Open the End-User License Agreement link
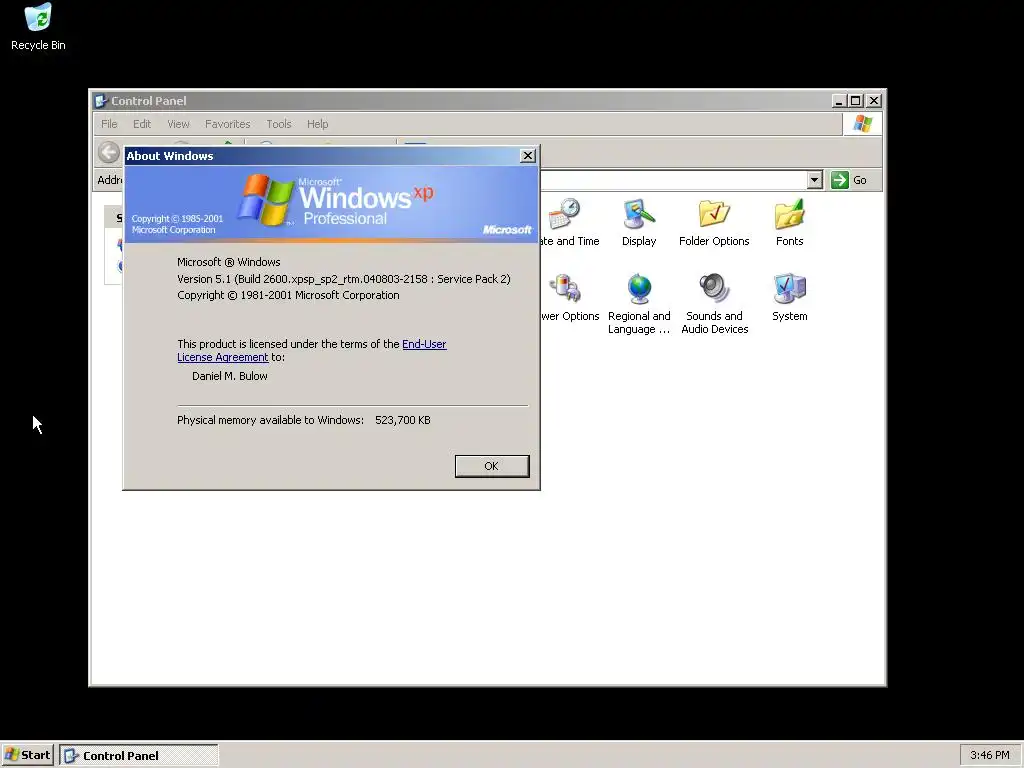This screenshot has height=768, width=1024. 312,350
